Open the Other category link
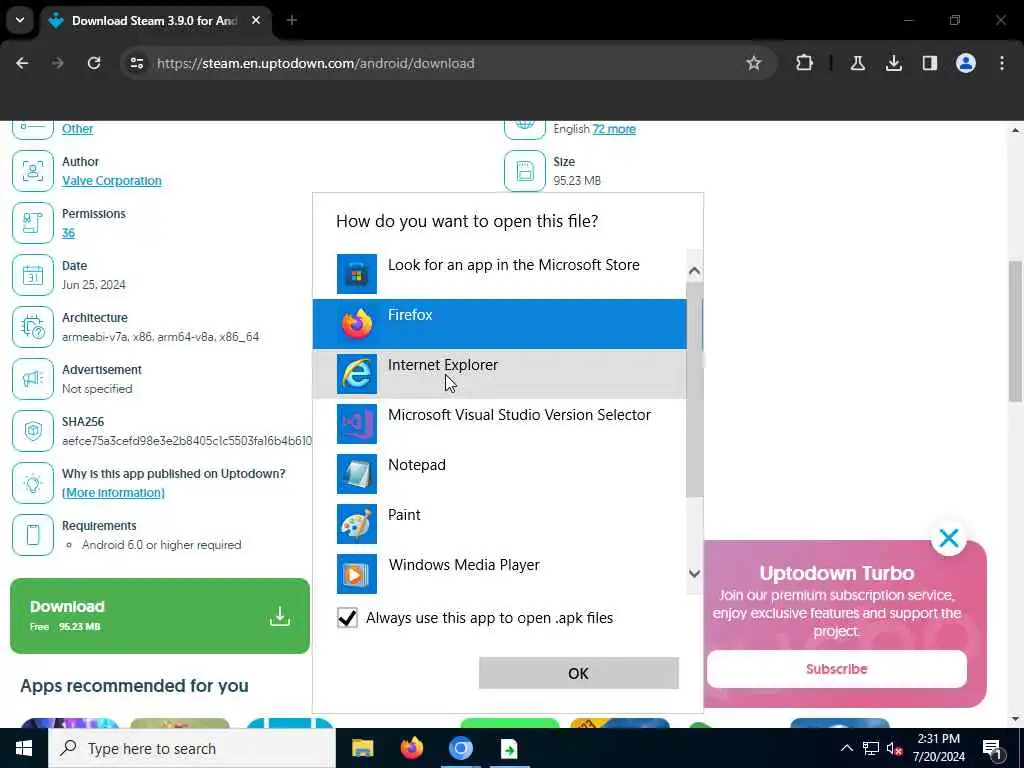1024x768 pixels. 78,129
